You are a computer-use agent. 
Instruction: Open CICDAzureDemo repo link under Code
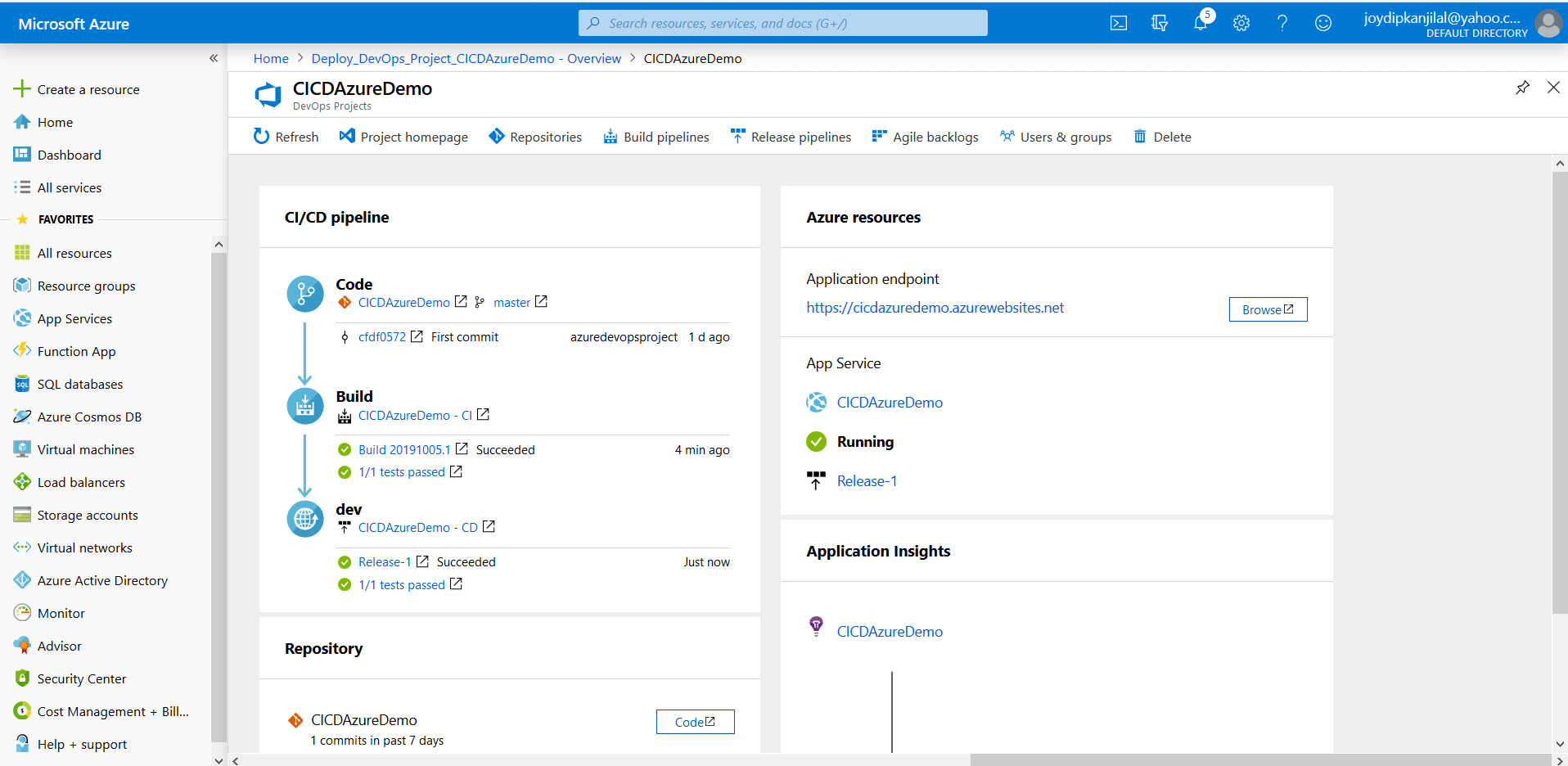404,302
